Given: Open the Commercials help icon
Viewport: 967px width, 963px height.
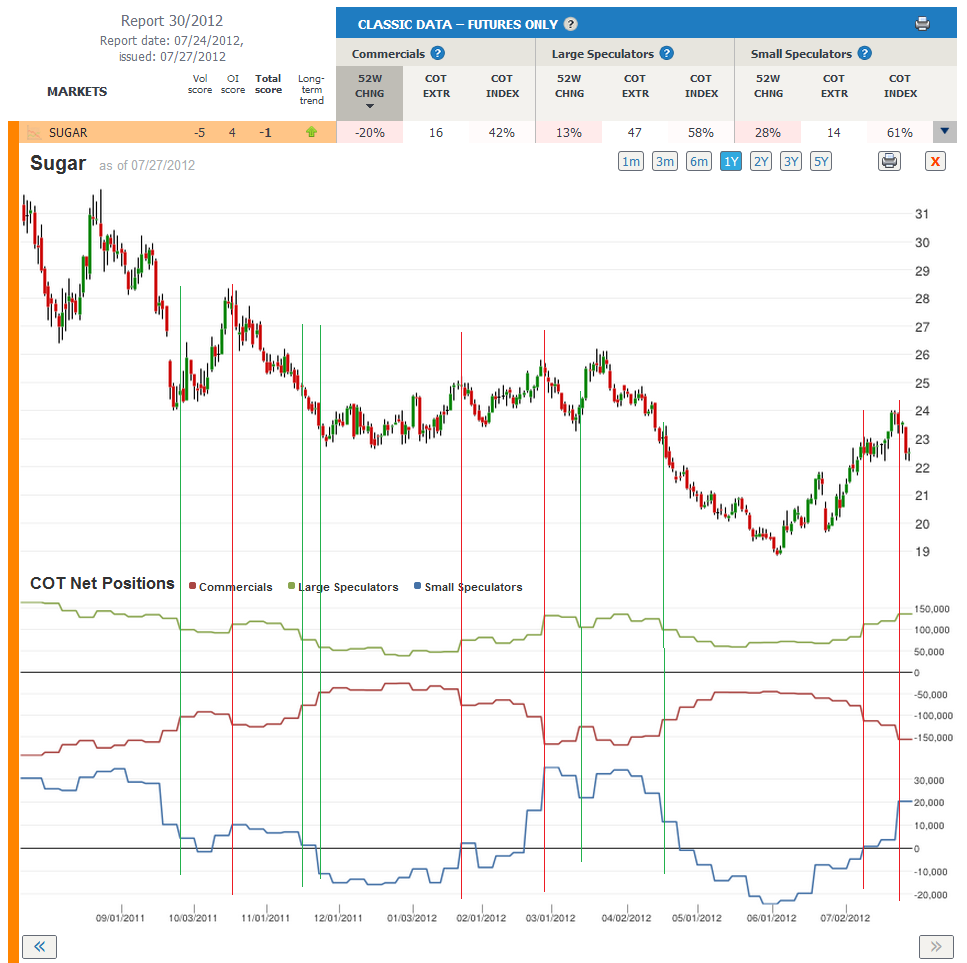Looking at the screenshot, I should coord(438,53).
